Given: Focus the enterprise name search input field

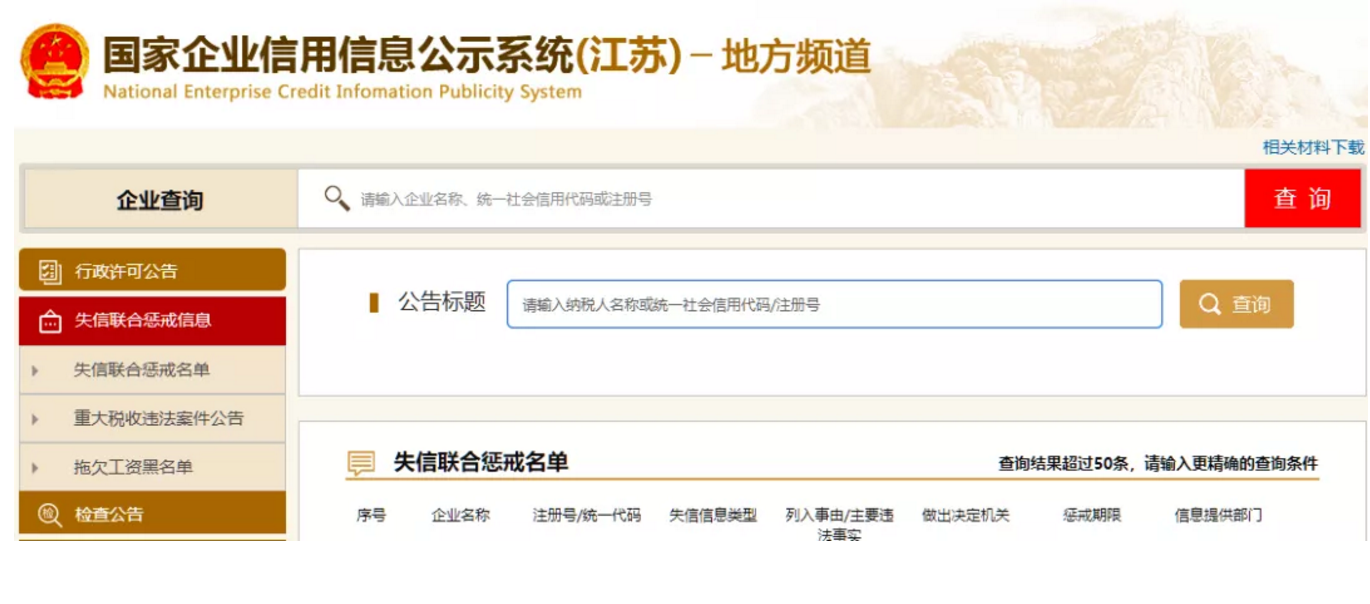Looking at the screenshot, I should pyautogui.click(x=790, y=199).
